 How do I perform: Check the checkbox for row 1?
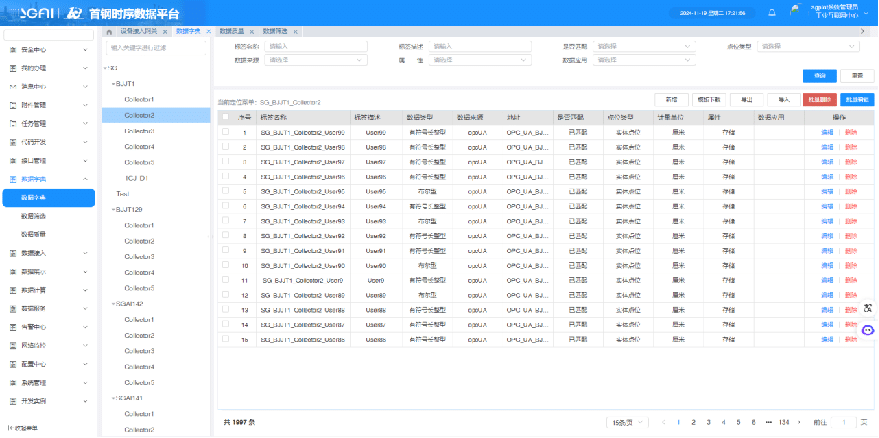point(226,132)
